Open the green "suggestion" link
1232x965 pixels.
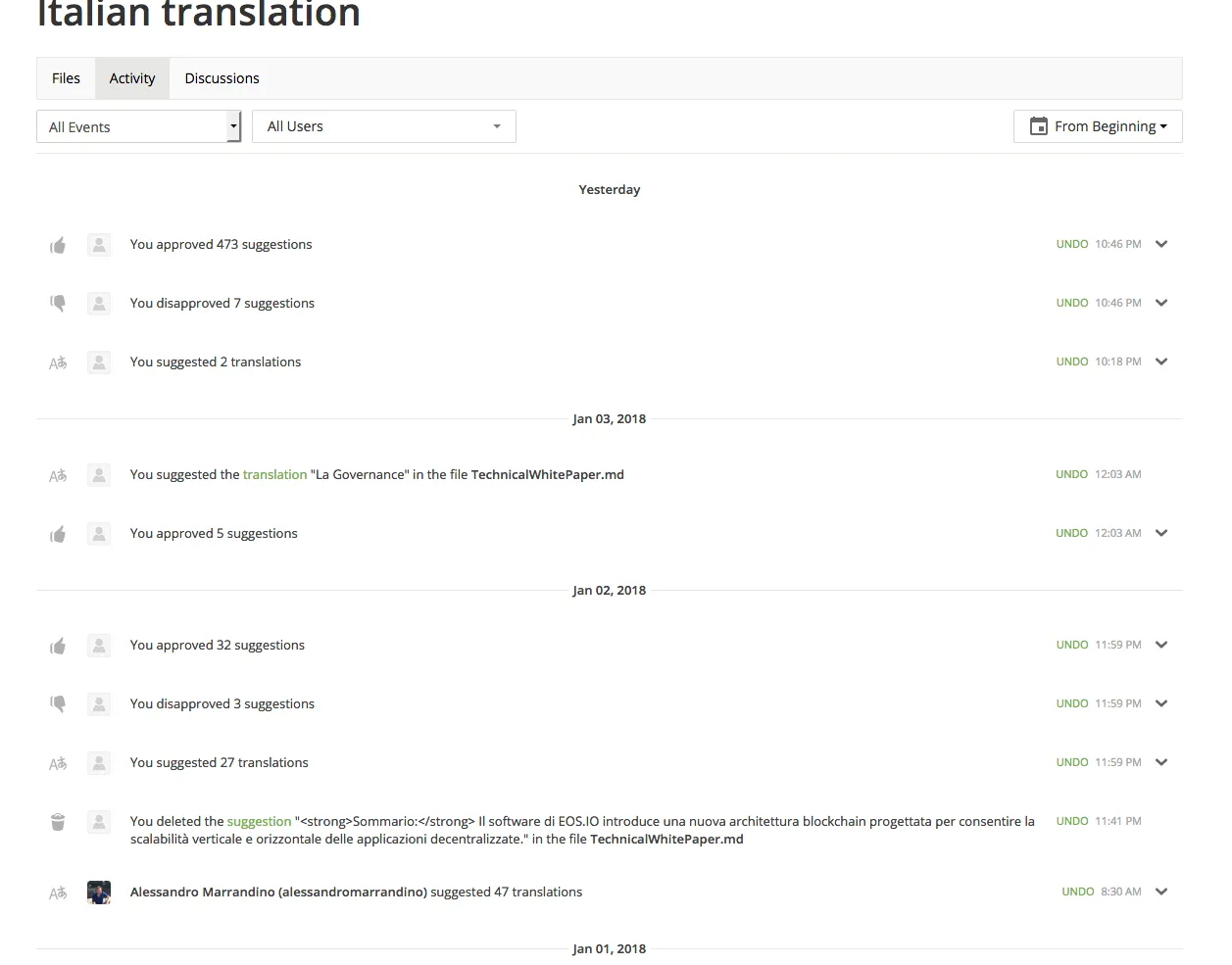click(x=259, y=822)
